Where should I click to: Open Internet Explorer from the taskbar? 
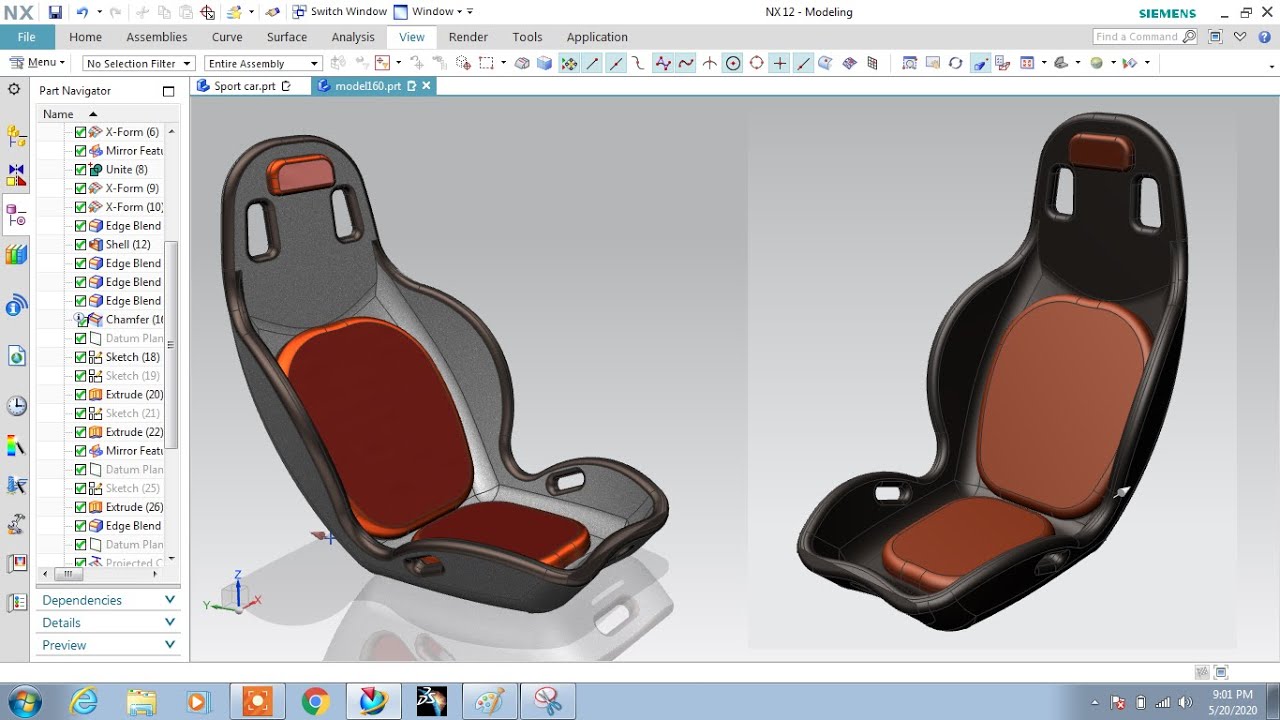(85, 702)
